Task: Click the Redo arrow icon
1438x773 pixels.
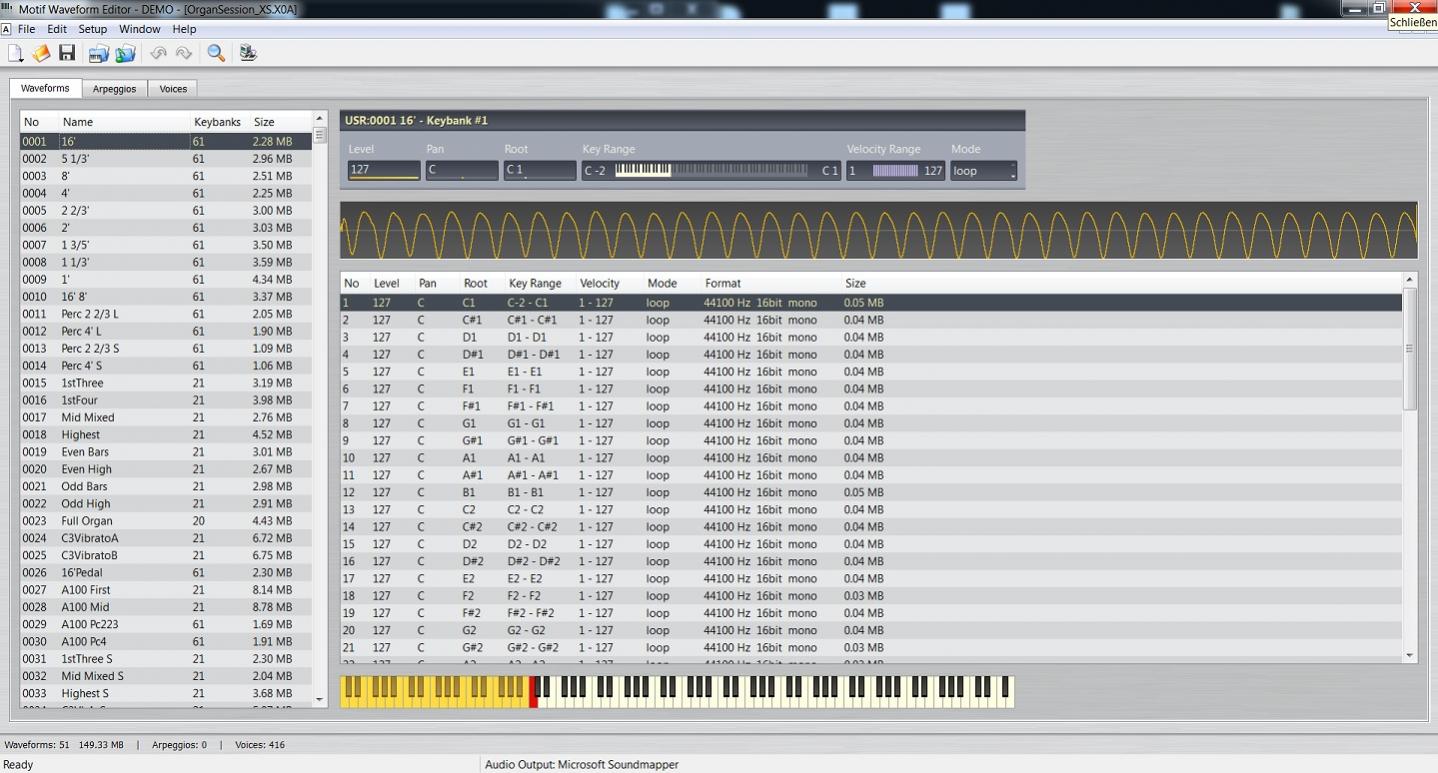Action: [184, 53]
